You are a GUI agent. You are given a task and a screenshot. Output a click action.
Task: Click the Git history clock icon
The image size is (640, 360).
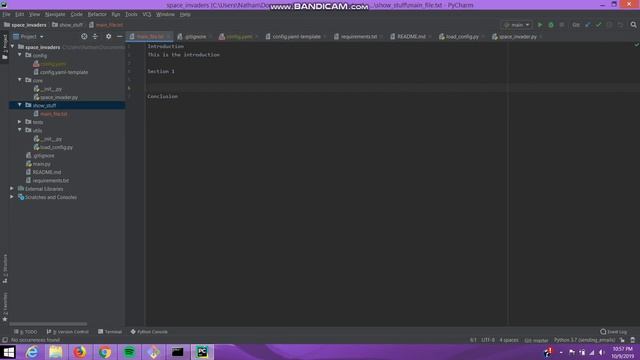[609, 25]
